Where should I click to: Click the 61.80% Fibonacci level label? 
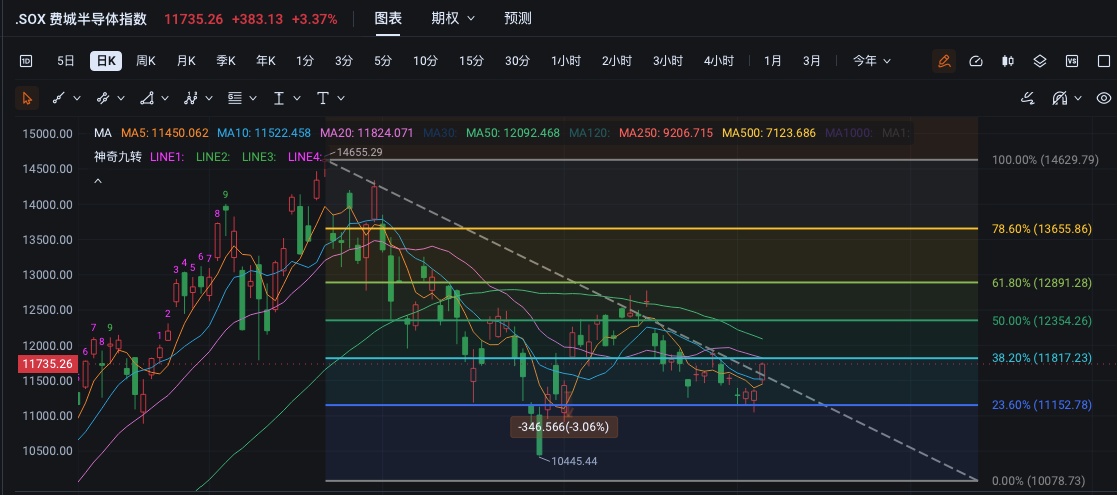(1041, 283)
